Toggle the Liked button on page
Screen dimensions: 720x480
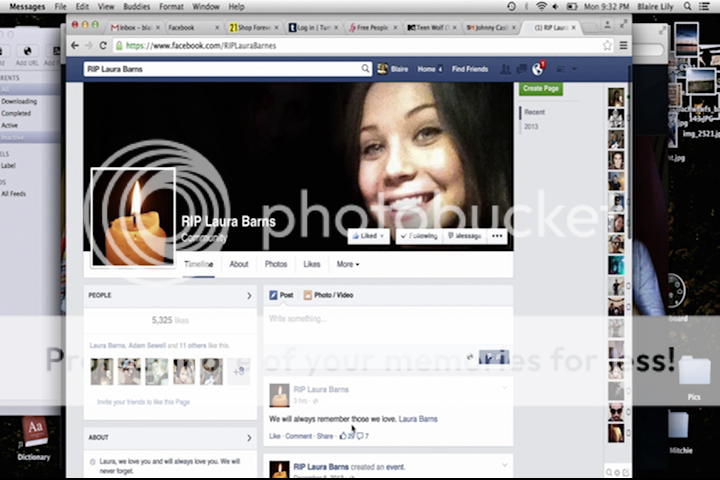pyautogui.click(x=368, y=236)
